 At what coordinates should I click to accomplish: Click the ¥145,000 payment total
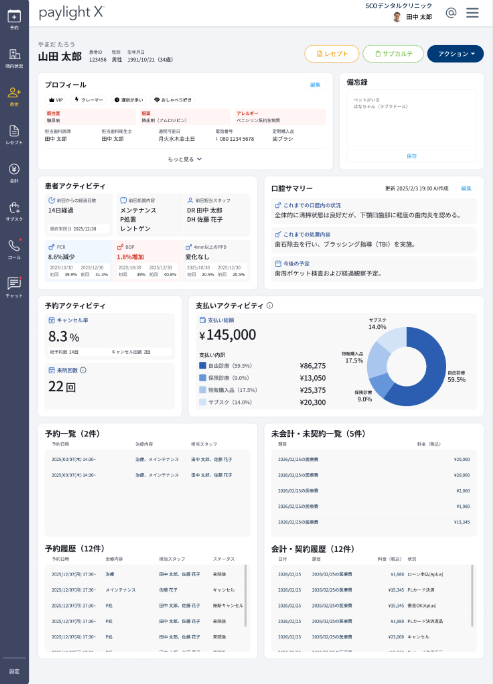click(227, 335)
